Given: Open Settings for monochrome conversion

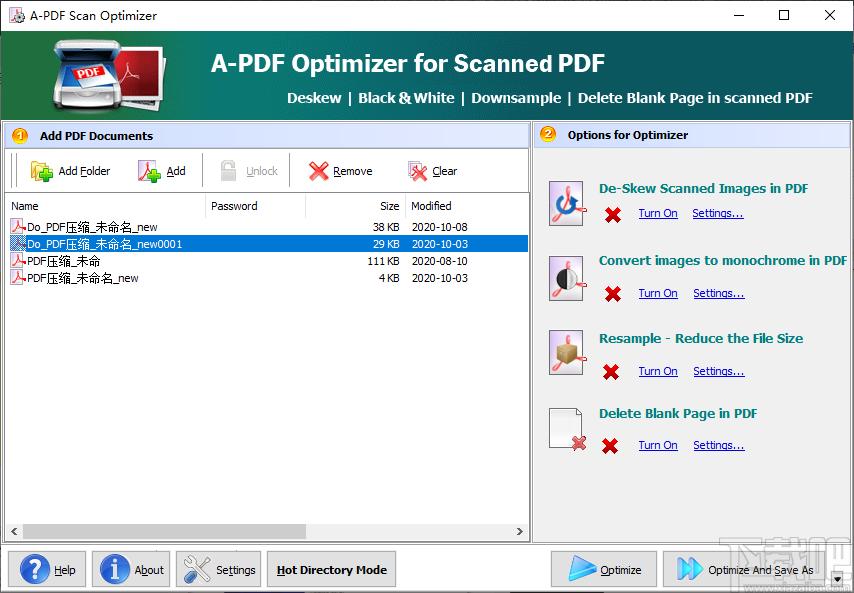Looking at the screenshot, I should point(719,293).
